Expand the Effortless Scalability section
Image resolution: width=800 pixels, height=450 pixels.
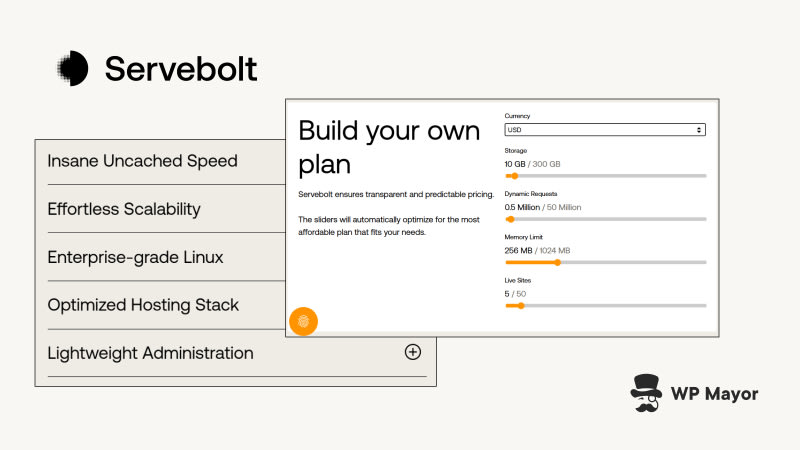[124, 209]
